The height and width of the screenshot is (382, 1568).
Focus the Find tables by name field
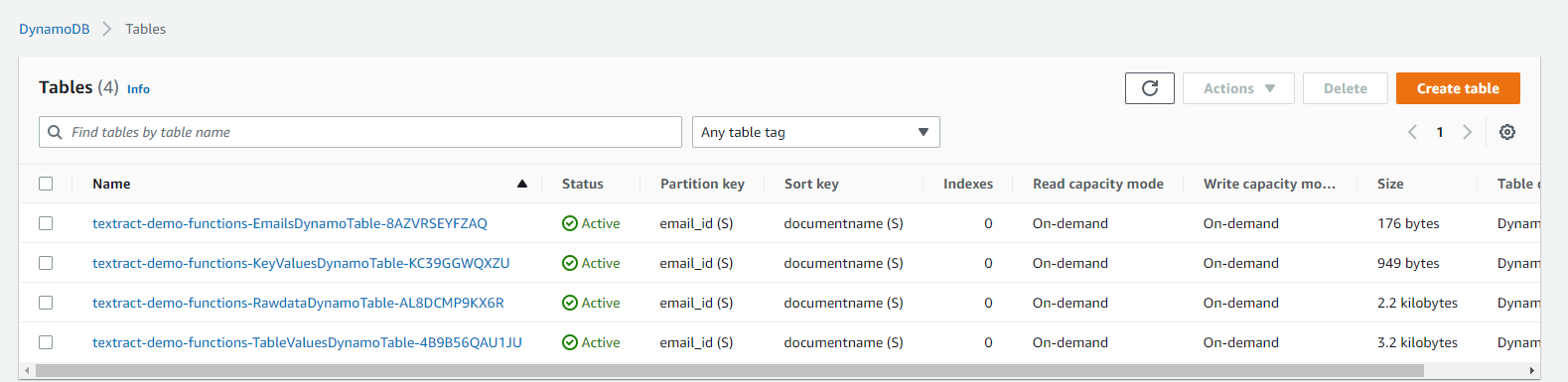[x=360, y=132]
